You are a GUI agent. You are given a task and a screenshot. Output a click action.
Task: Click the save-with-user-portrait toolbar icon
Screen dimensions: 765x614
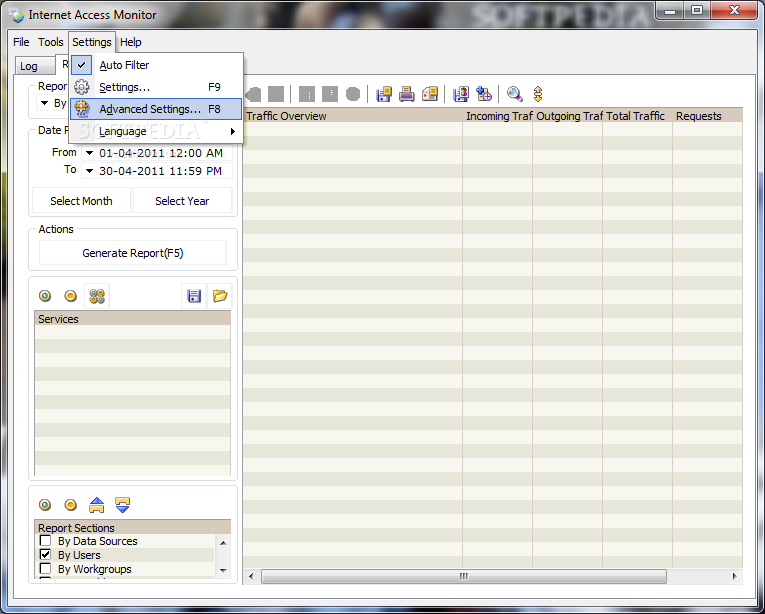click(461, 94)
